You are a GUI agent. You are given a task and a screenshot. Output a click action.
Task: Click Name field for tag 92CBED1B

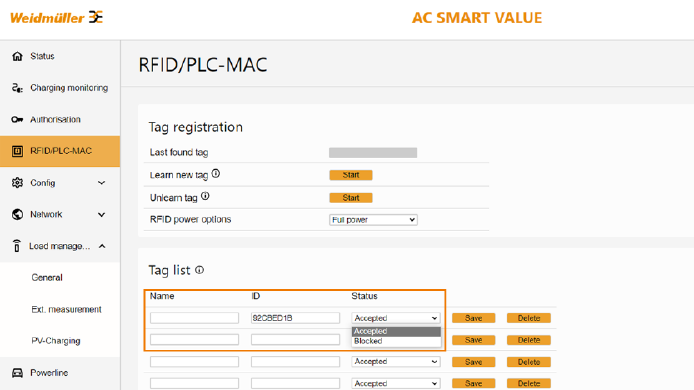[x=194, y=318]
